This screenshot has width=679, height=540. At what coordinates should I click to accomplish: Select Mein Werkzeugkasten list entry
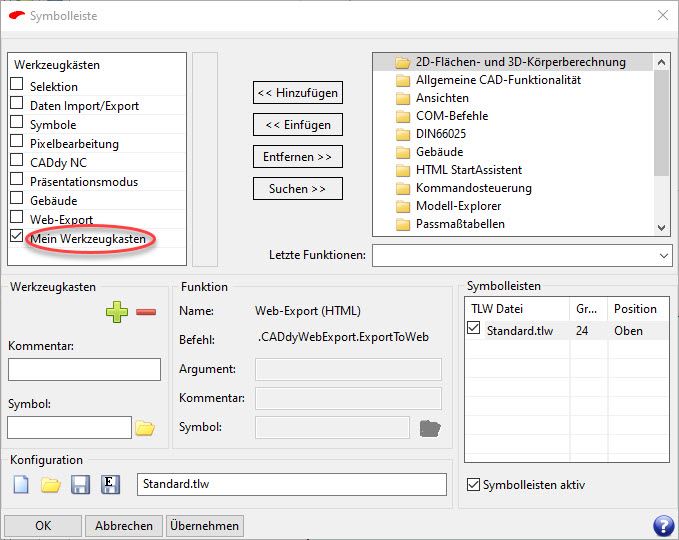[x=88, y=239]
